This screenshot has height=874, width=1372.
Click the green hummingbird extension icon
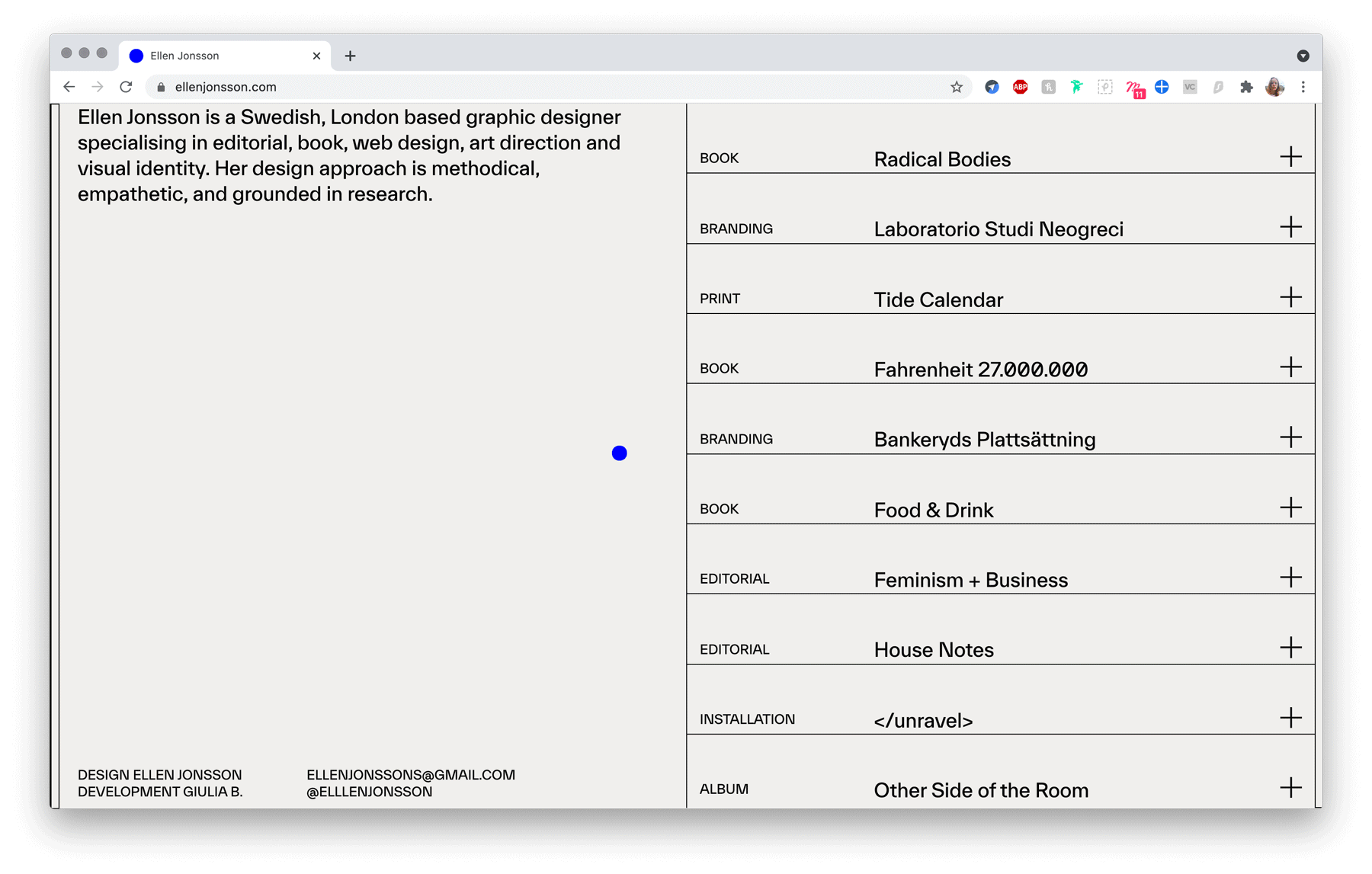tap(1076, 87)
